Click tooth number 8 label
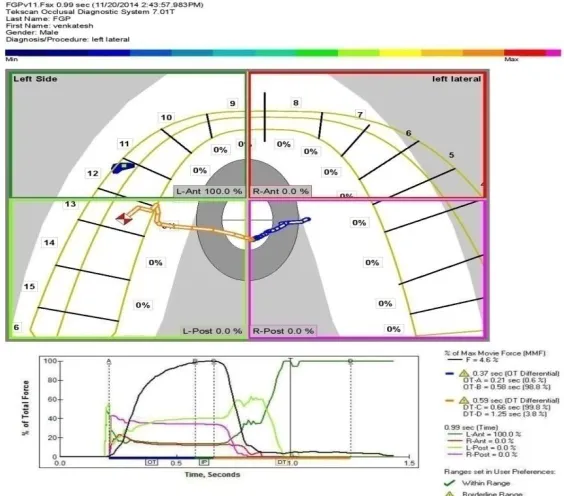The height and width of the screenshot is (496, 564). coord(296,103)
